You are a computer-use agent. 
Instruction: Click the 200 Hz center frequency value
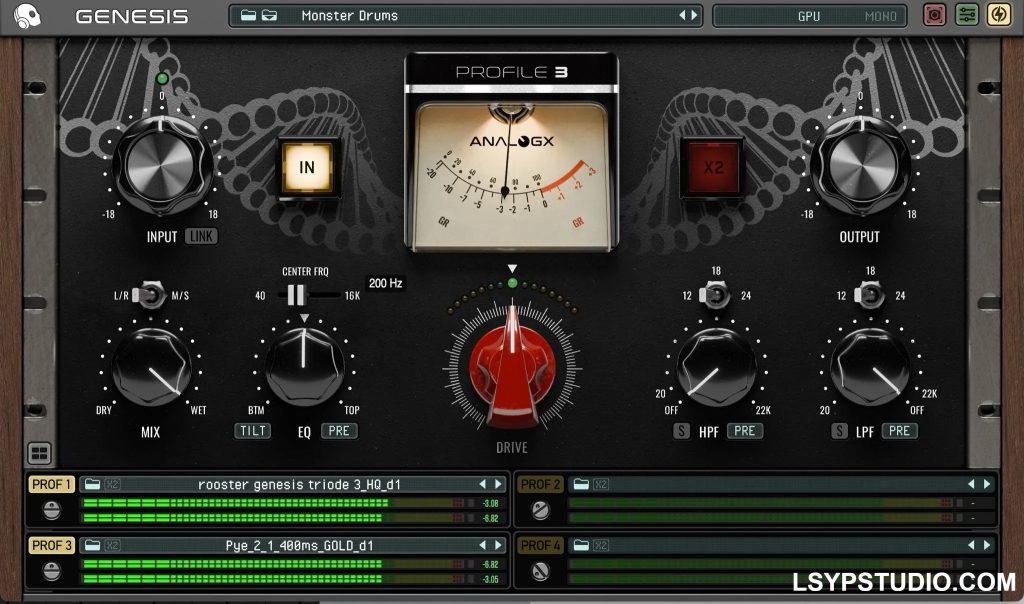(x=385, y=283)
